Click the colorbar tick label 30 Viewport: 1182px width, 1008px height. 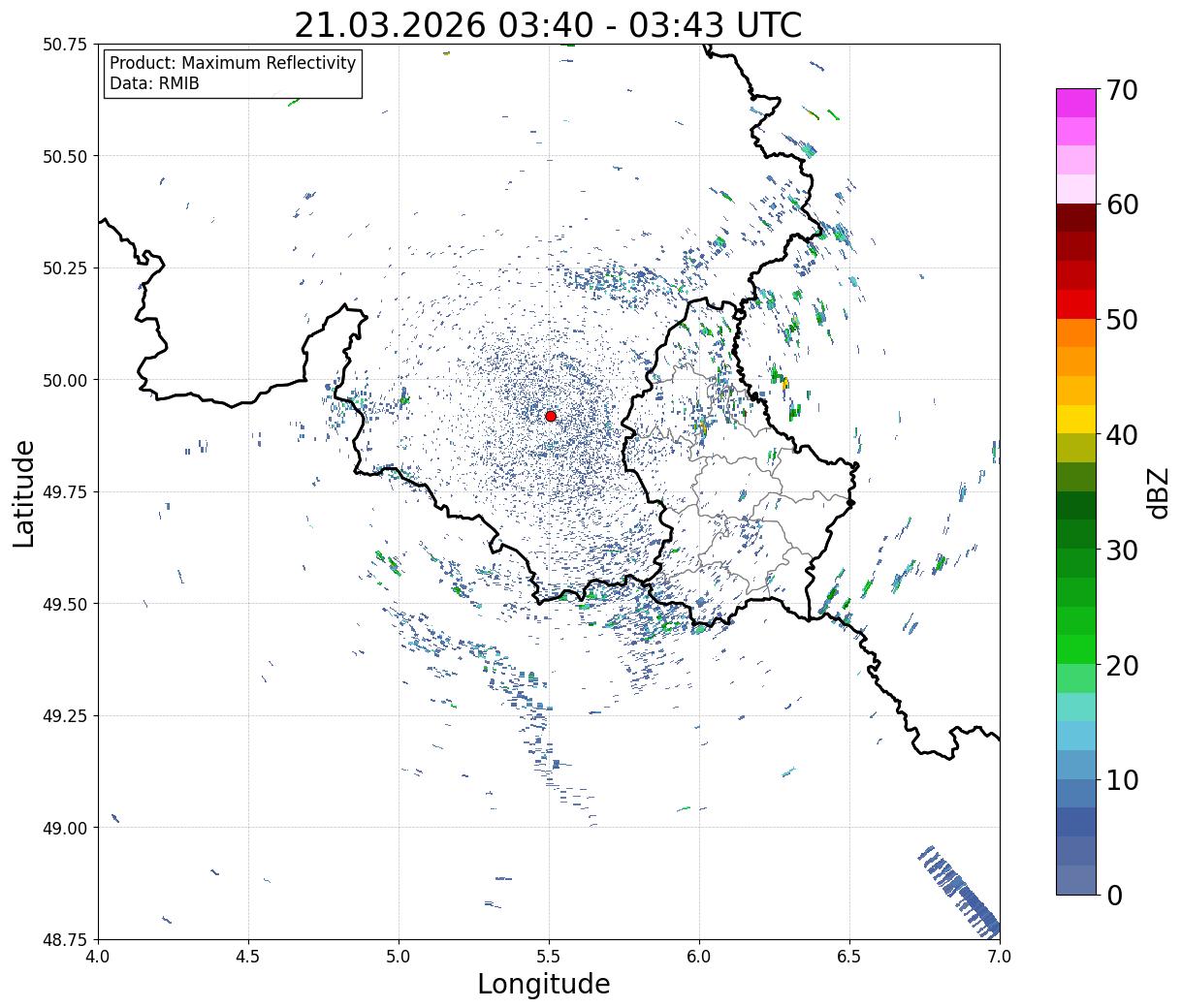tap(1123, 550)
